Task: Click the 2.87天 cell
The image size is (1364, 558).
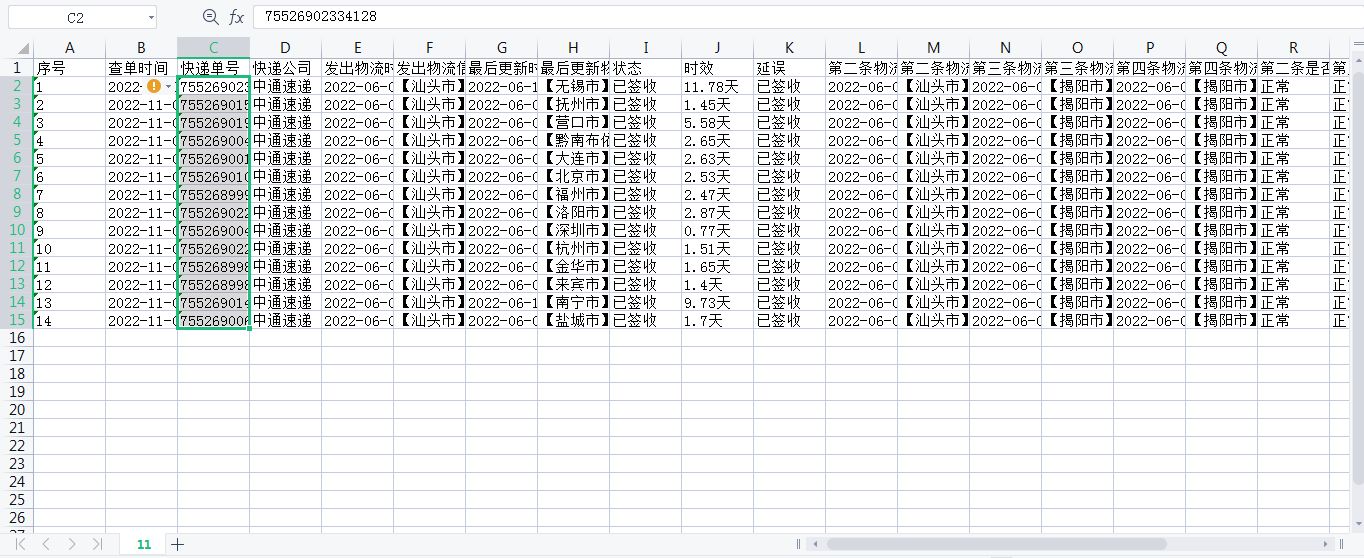Action: pos(717,212)
